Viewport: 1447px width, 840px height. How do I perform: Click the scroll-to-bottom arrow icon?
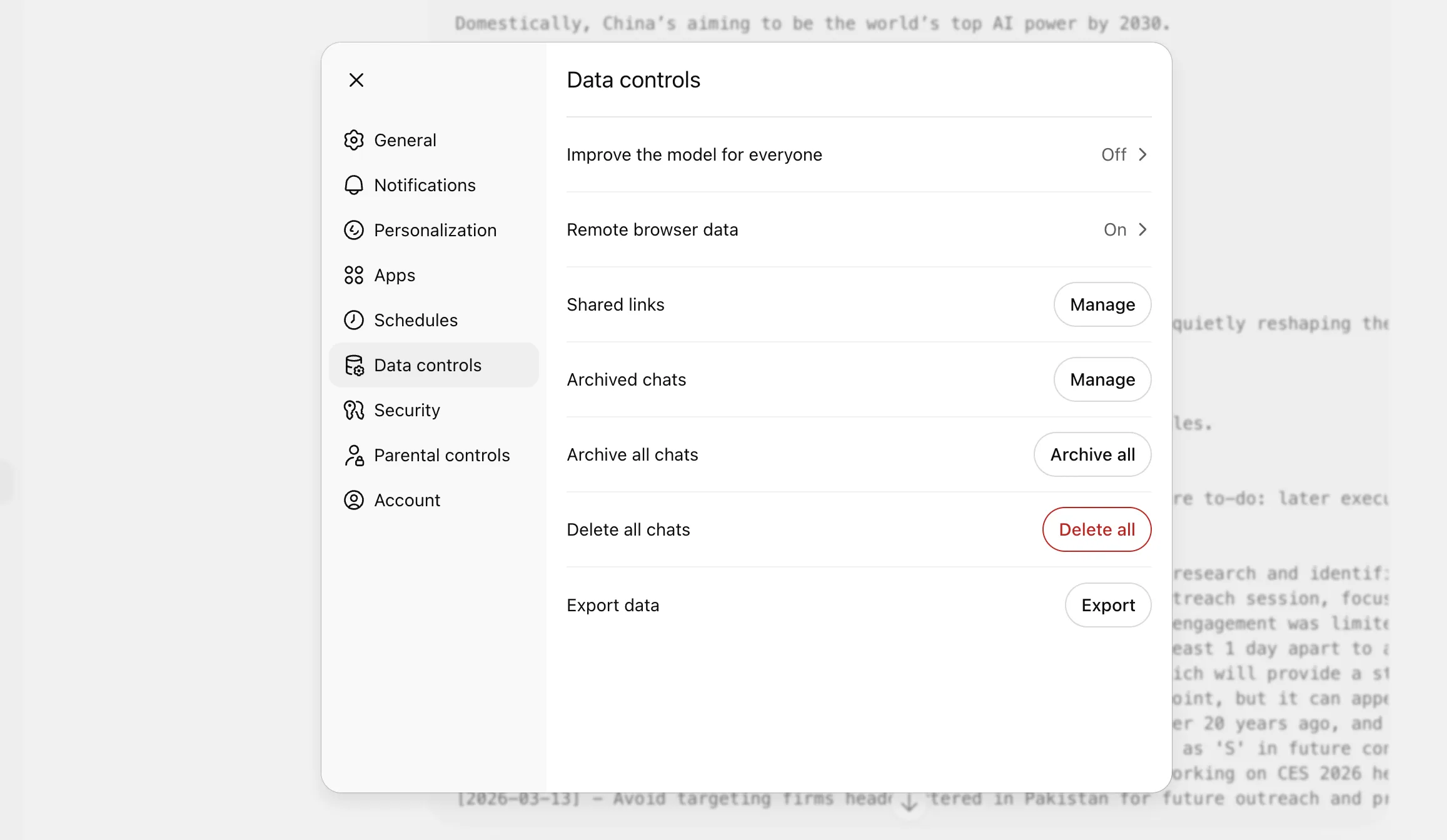[909, 802]
